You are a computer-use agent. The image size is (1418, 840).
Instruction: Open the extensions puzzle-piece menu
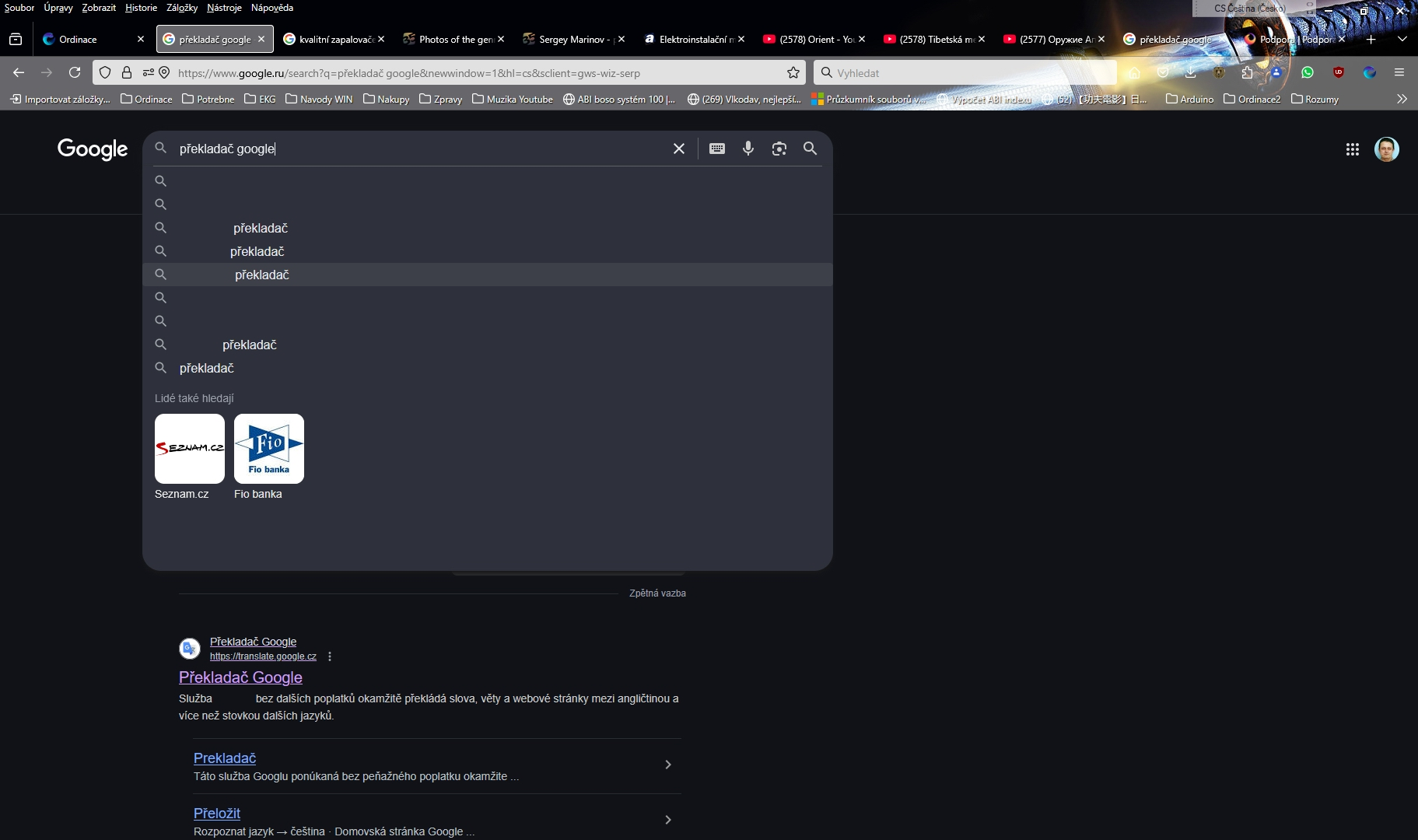tap(1248, 72)
